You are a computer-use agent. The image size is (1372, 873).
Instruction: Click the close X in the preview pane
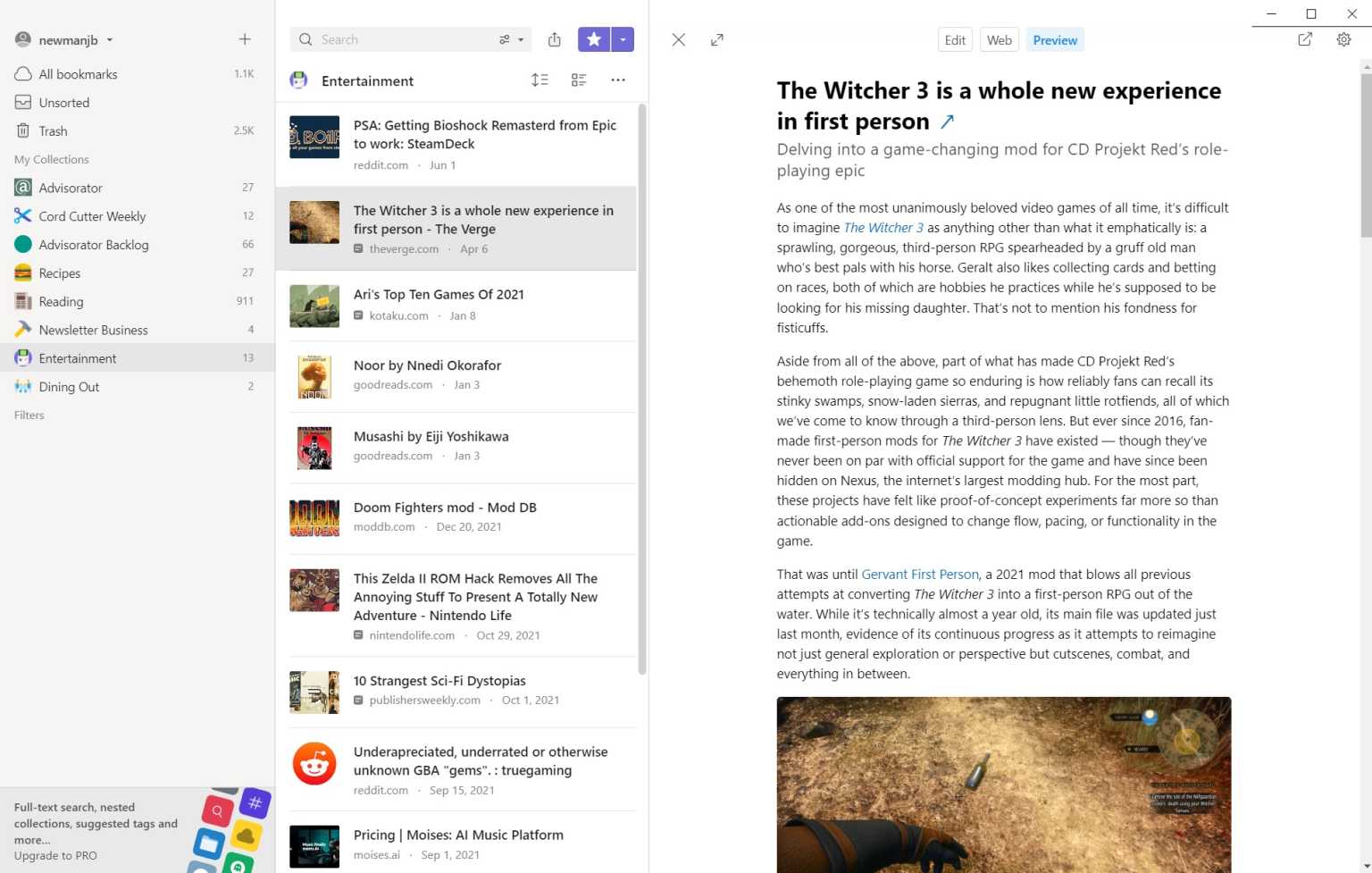pyautogui.click(x=678, y=39)
